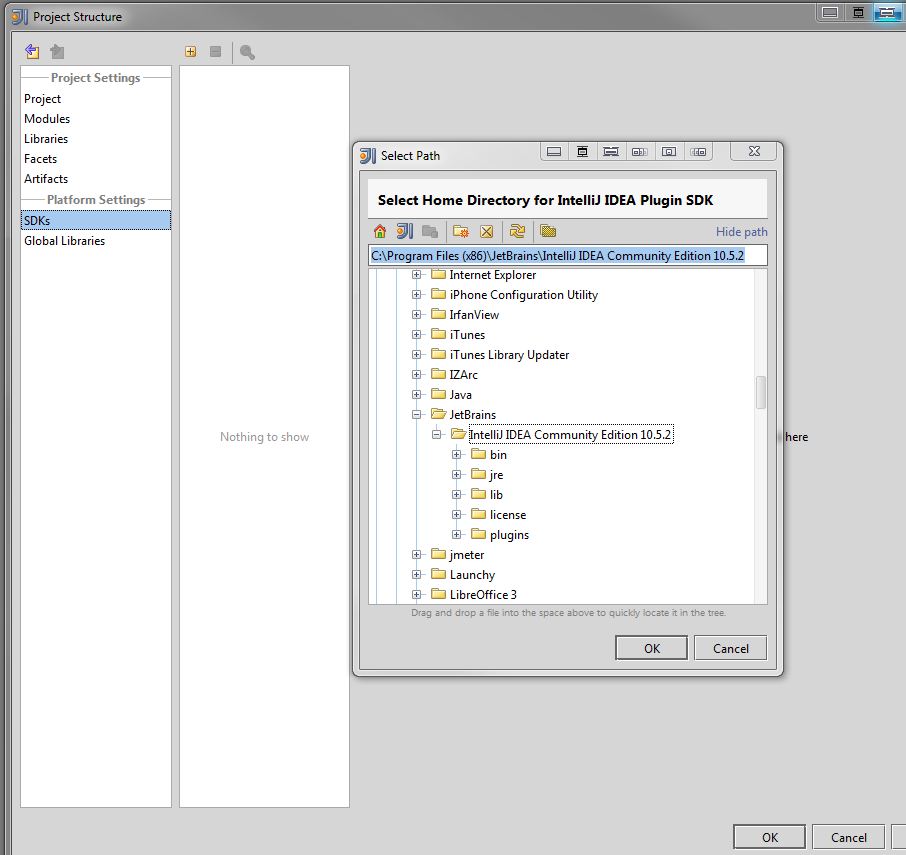This screenshot has width=906, height=855.
Task: Click the greyed module directory toolbar icon
Action: pyautogui.click(x=430, y=232)
